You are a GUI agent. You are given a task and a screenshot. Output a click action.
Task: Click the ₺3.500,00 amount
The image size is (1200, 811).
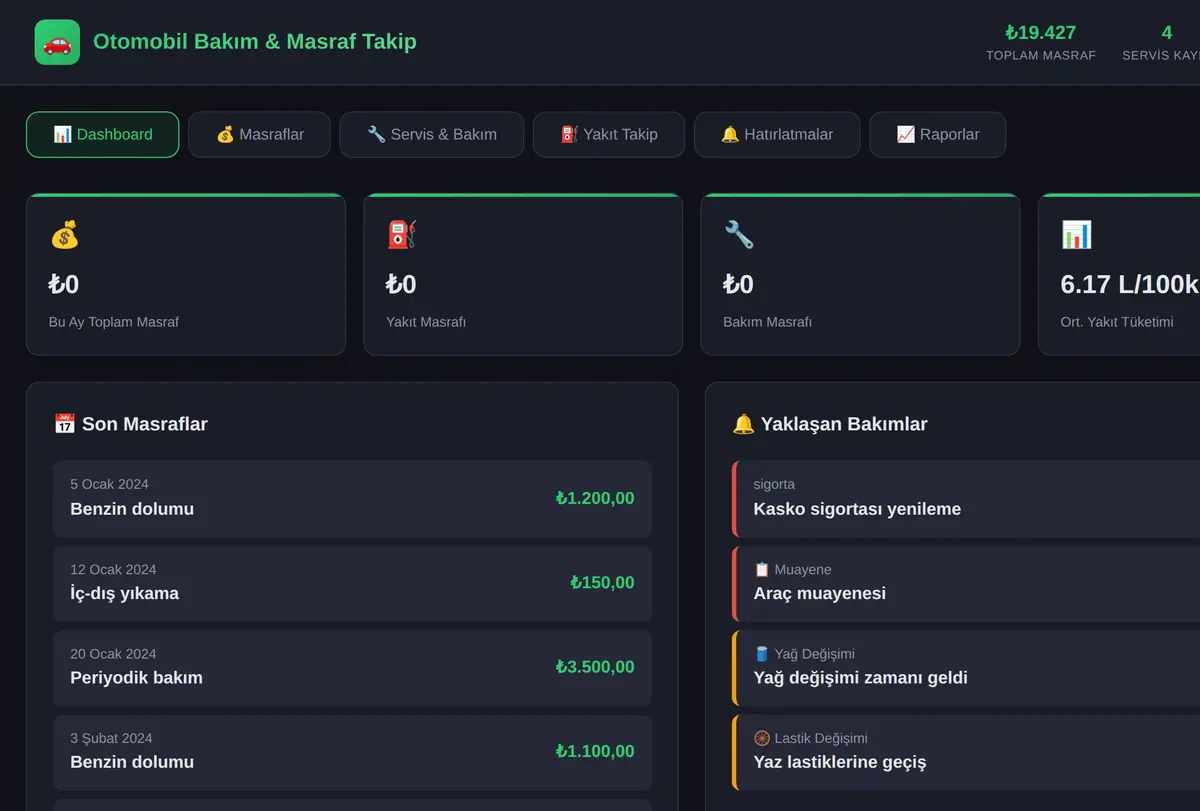click(x=595, y=667)
